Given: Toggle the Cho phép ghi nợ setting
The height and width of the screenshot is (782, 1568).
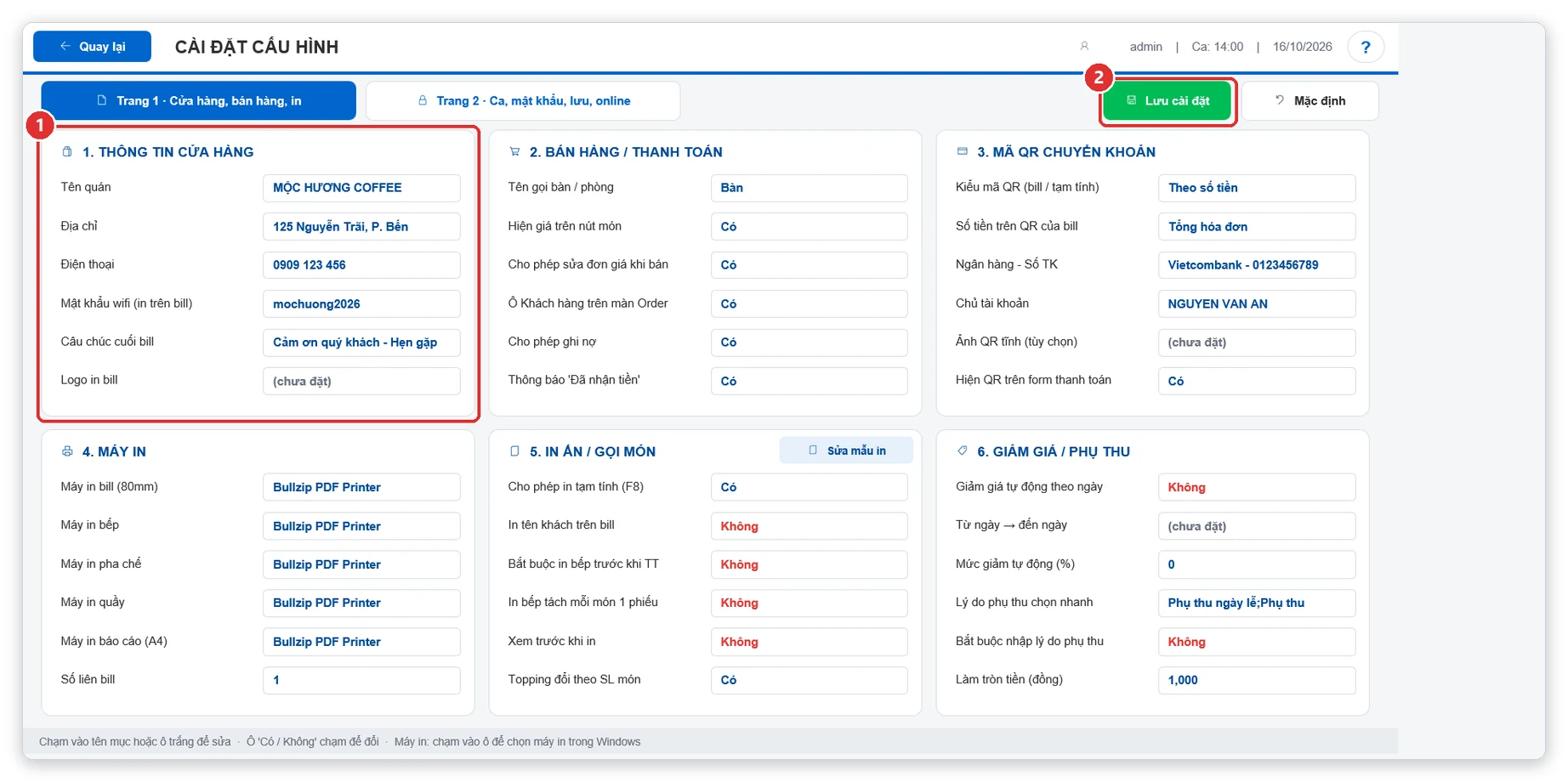Looking at the screenshot, I should [809, 343].
